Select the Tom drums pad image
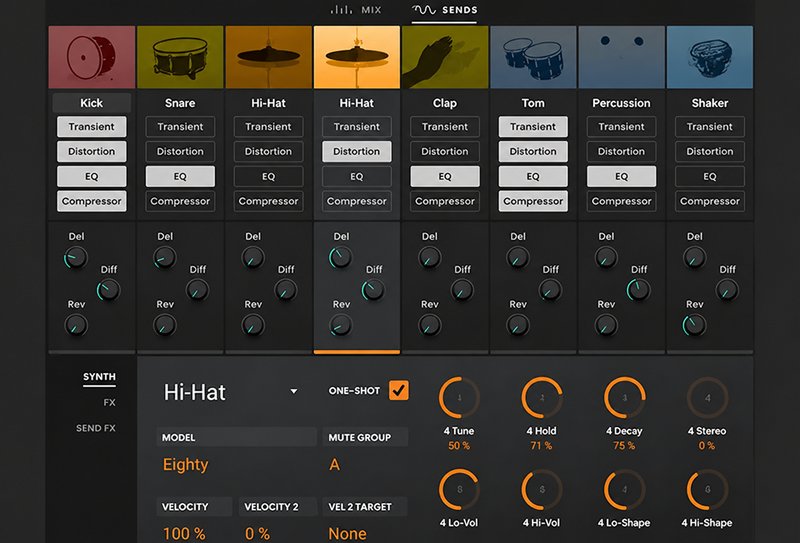The width and height of the screenshot is (800, 543). coord(533,57)
